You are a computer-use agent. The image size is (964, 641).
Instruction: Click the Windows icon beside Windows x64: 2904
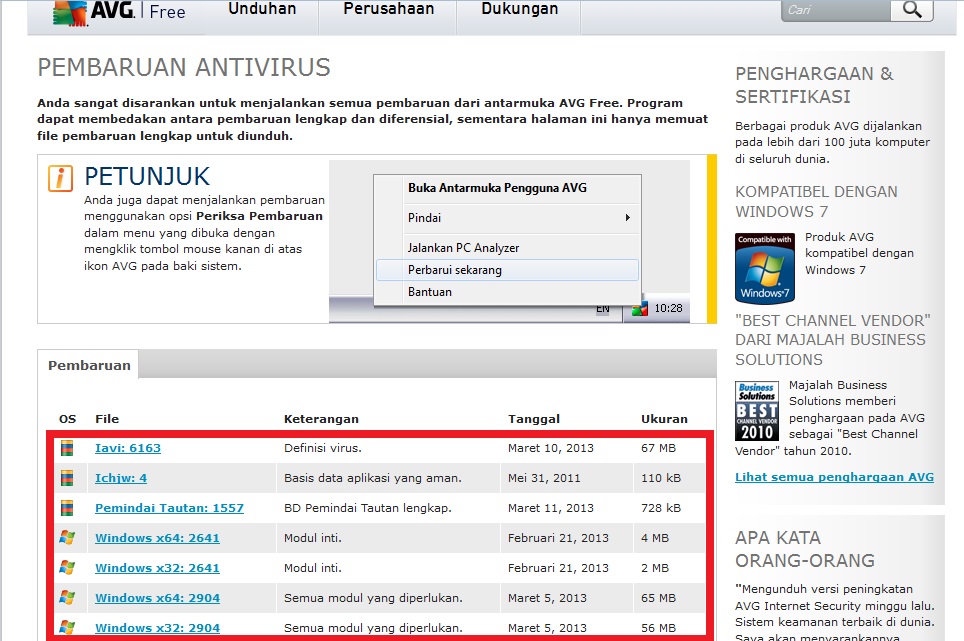point(67,597)
